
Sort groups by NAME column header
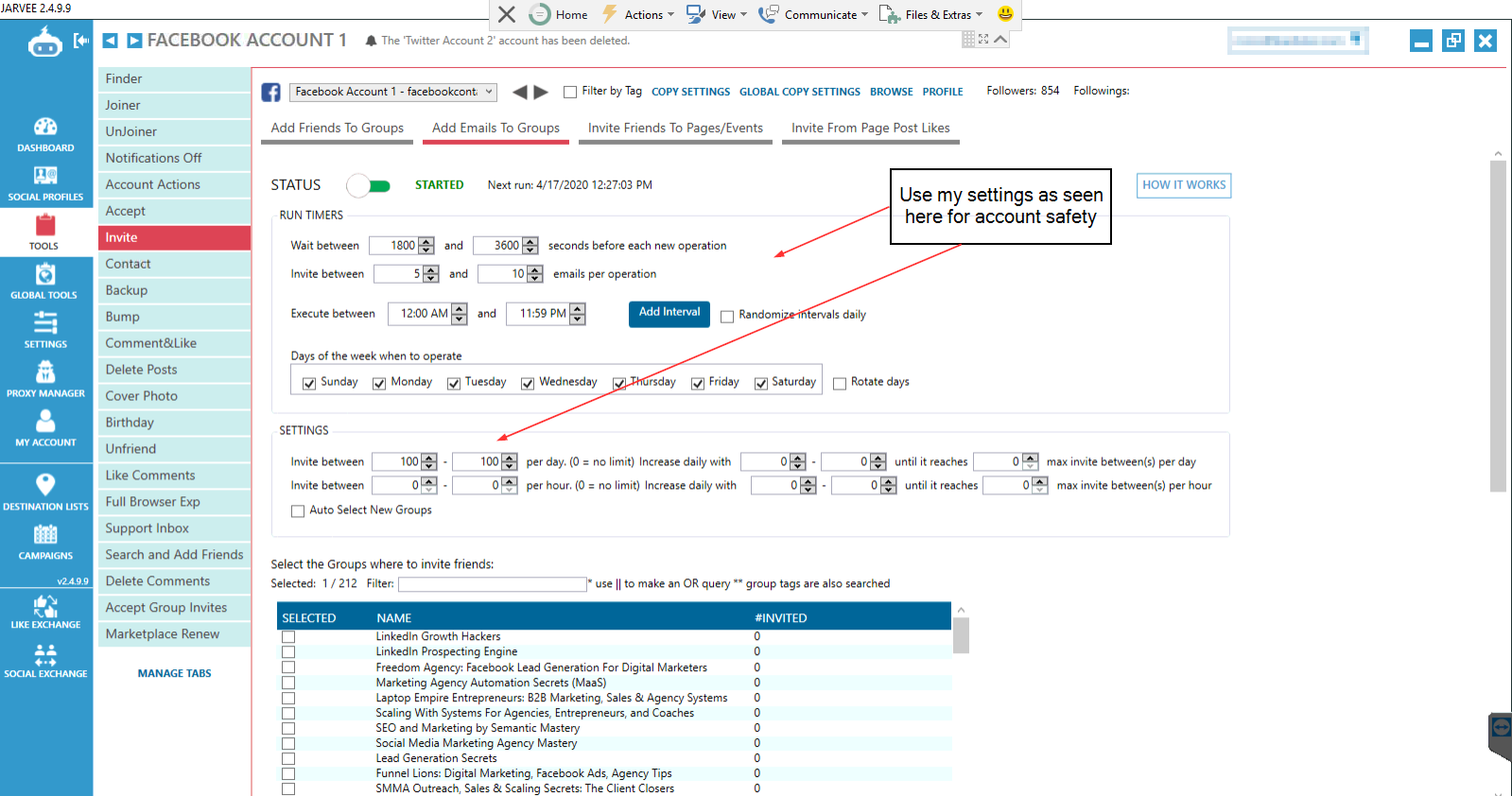click(394, 618)
